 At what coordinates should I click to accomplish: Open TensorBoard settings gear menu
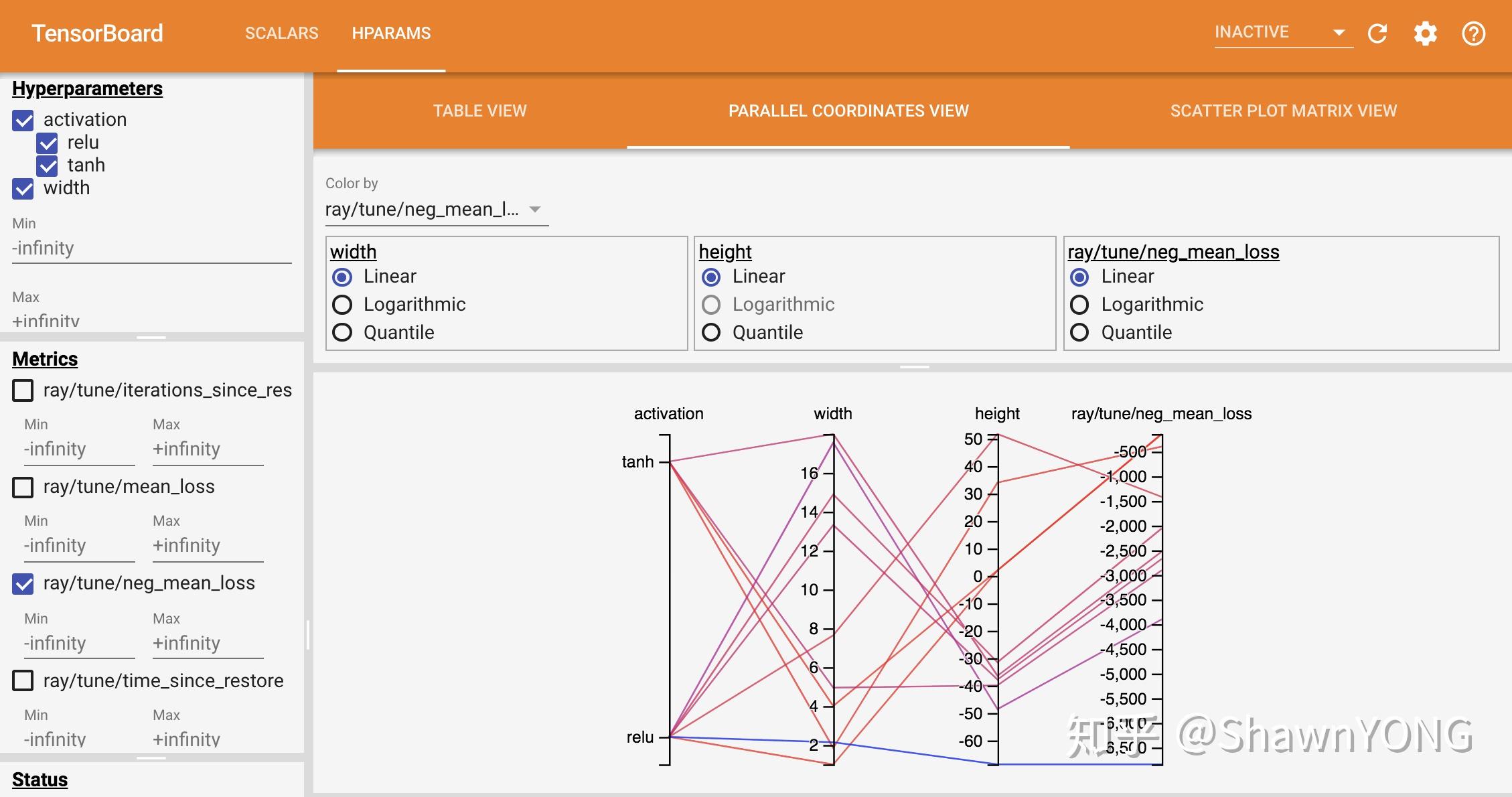pos(1425,32)
